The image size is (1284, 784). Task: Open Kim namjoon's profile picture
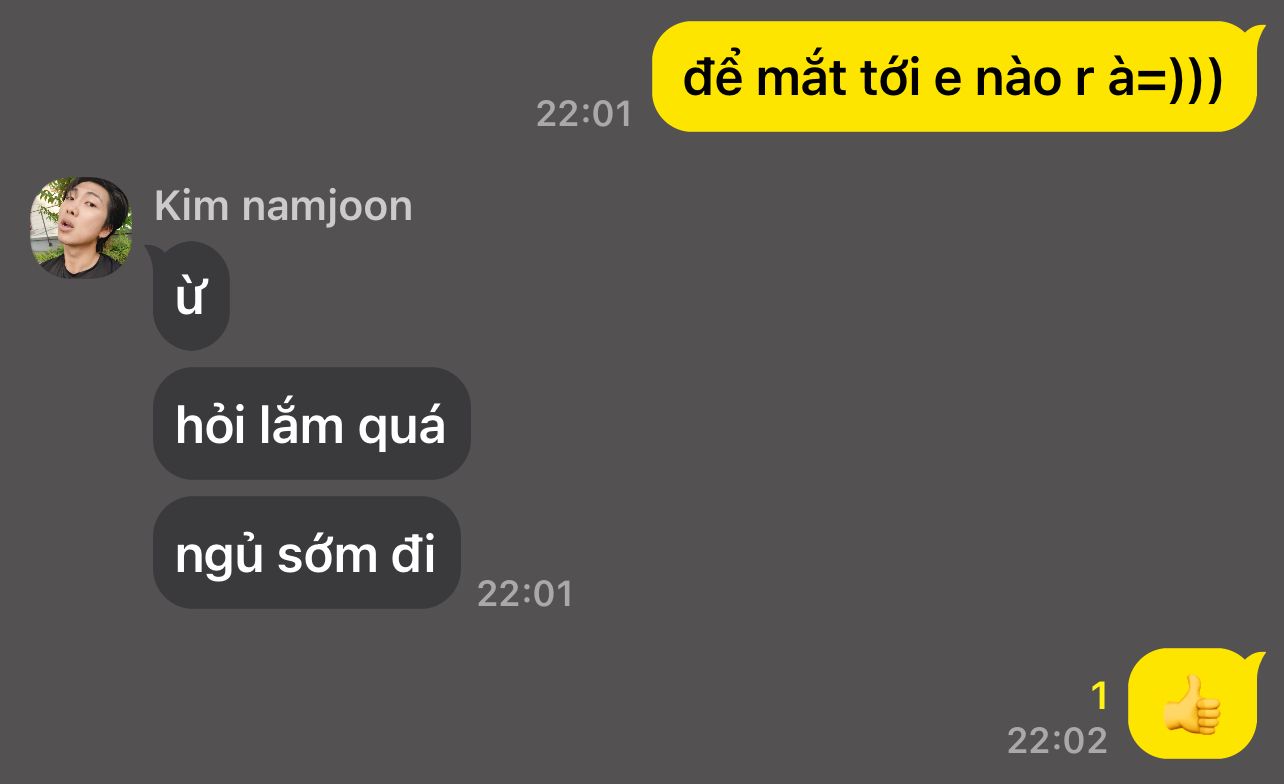click(x=80, y=228)
